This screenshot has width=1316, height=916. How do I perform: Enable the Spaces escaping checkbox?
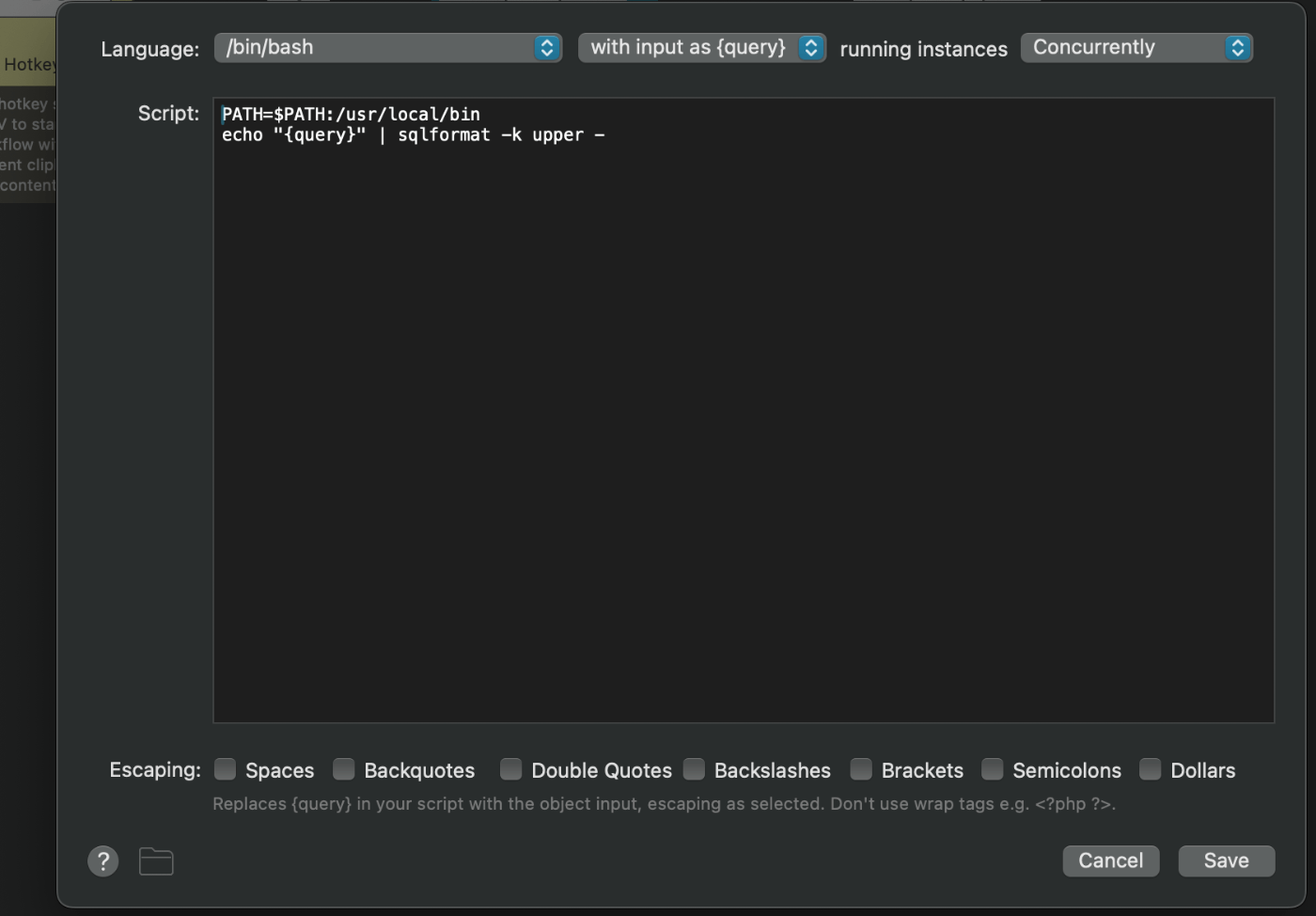click(226, 769)
